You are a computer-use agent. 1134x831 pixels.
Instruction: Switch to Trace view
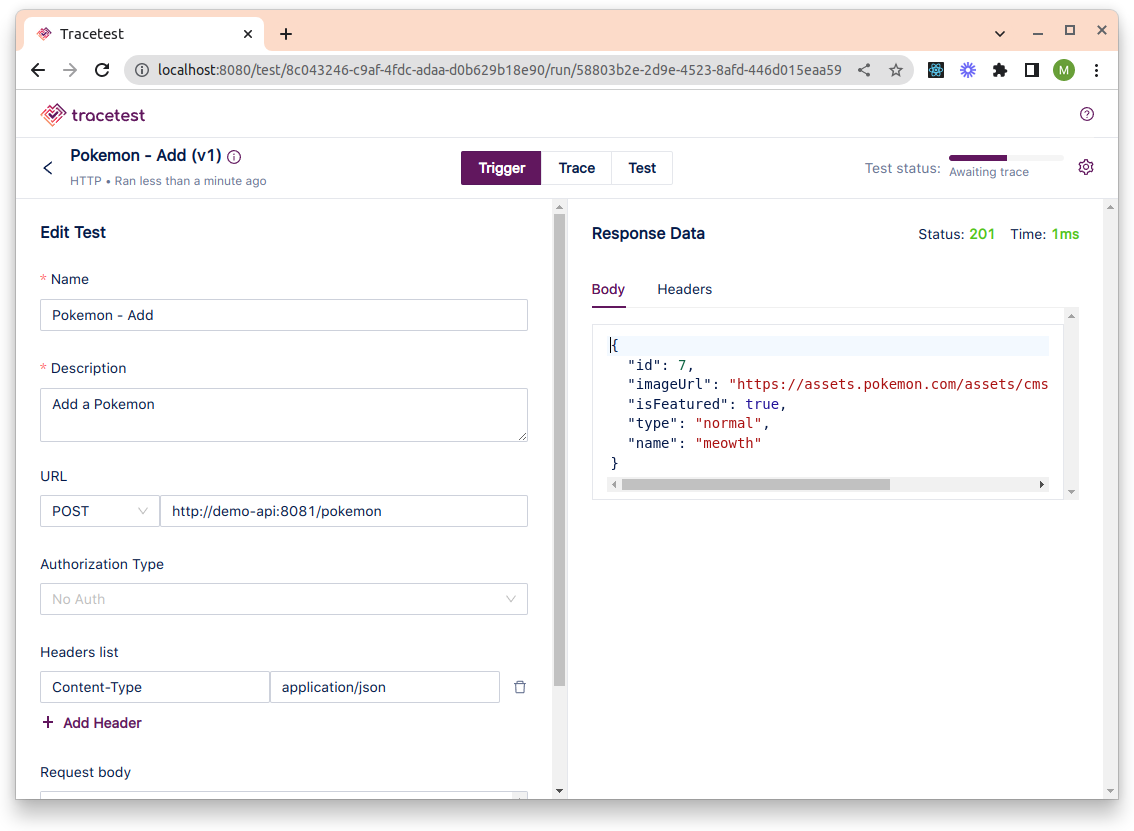(x=576, y=168)
